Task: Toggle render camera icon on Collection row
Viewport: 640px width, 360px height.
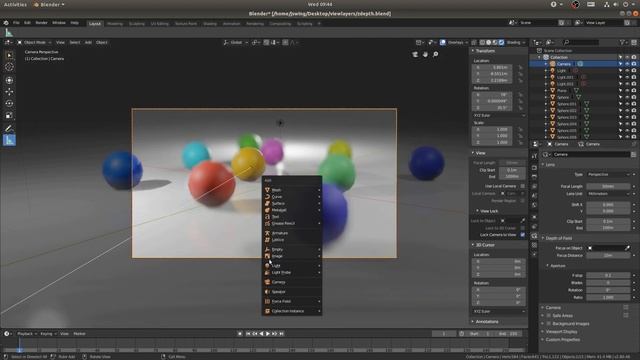Action: click(x=634, y=57)
